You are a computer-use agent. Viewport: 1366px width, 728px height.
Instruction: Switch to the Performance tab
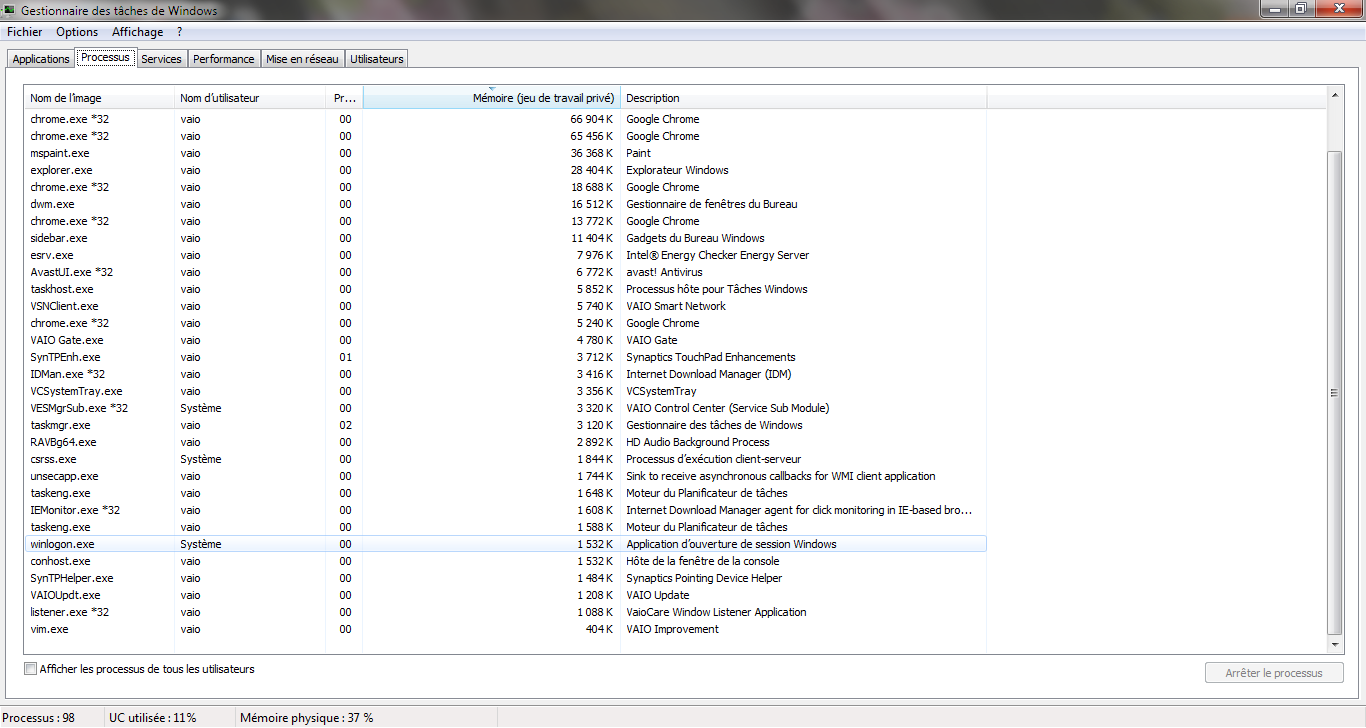224,59
